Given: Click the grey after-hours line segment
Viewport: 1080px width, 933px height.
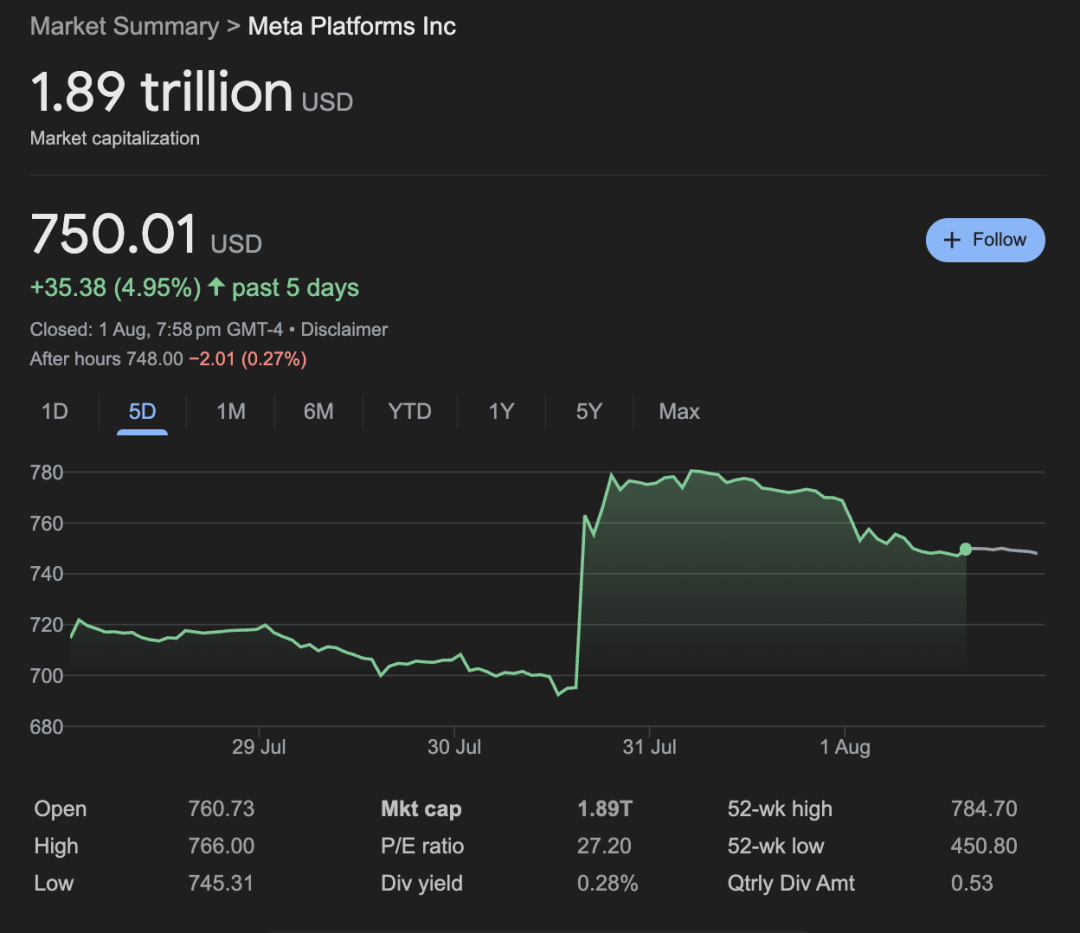Looking at the screenshot, I should pyautogui.click(x=1005, y=550).
